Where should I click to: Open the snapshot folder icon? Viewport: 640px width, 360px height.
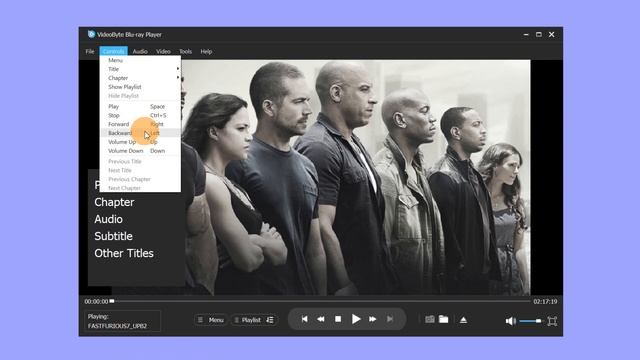pyautogui.click(x=444, y=319)
